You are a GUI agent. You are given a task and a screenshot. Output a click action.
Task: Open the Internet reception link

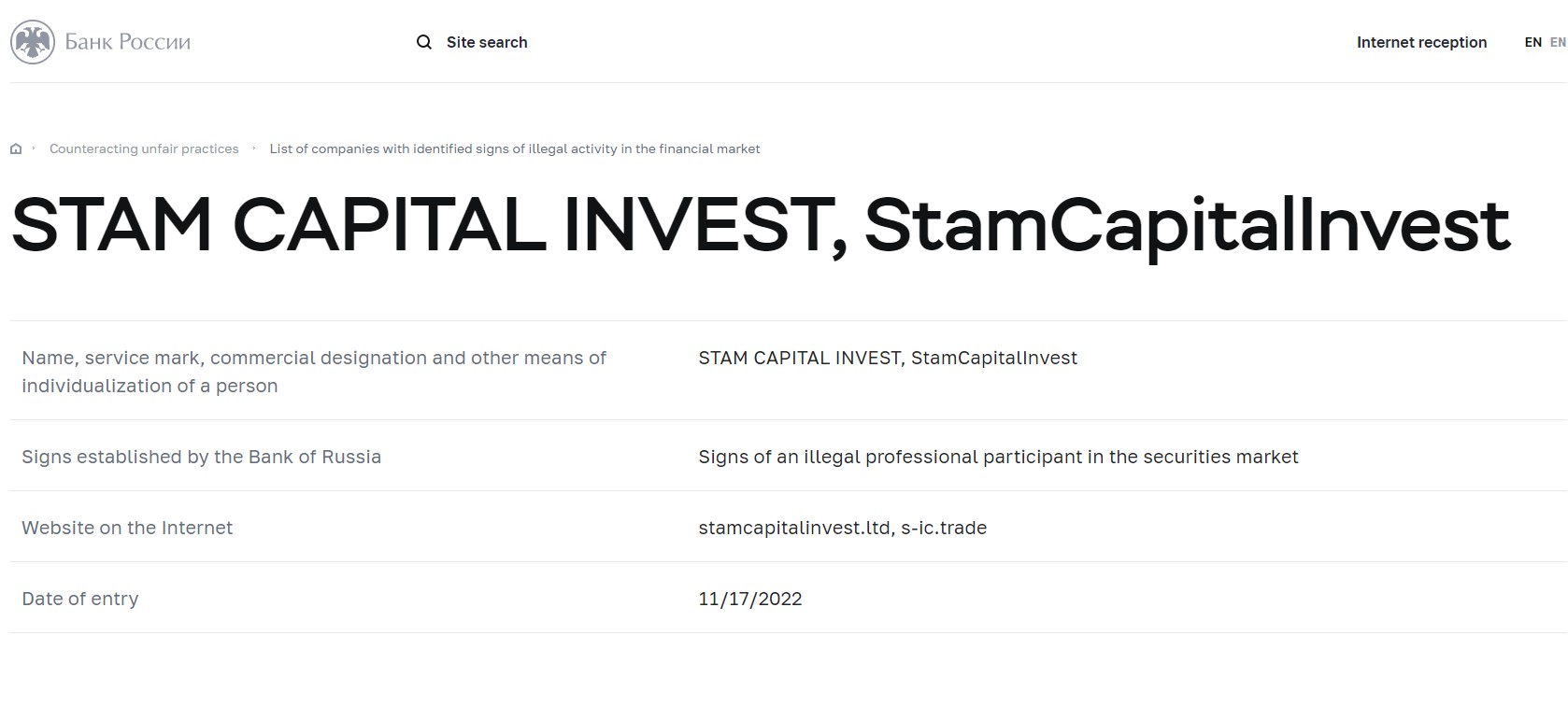[x=1421, y=42]
